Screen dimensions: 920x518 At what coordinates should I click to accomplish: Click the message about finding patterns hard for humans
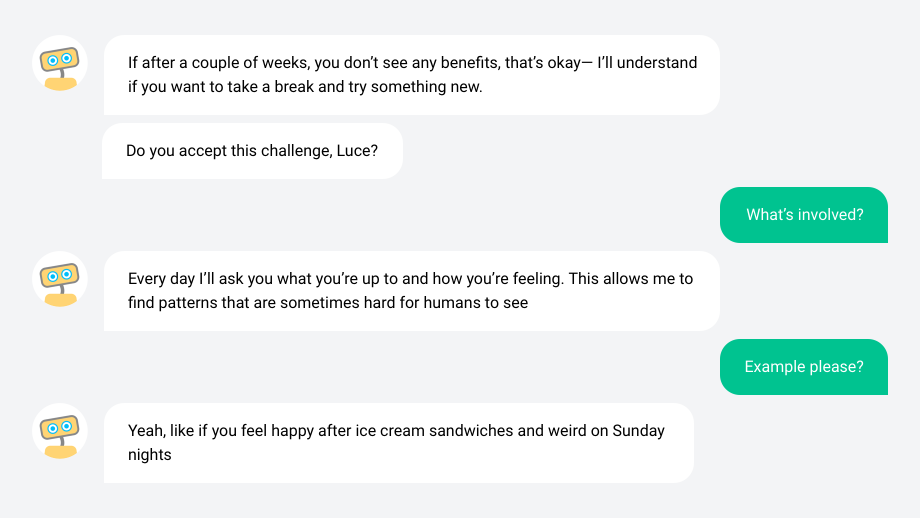click(x=412, y=291)
